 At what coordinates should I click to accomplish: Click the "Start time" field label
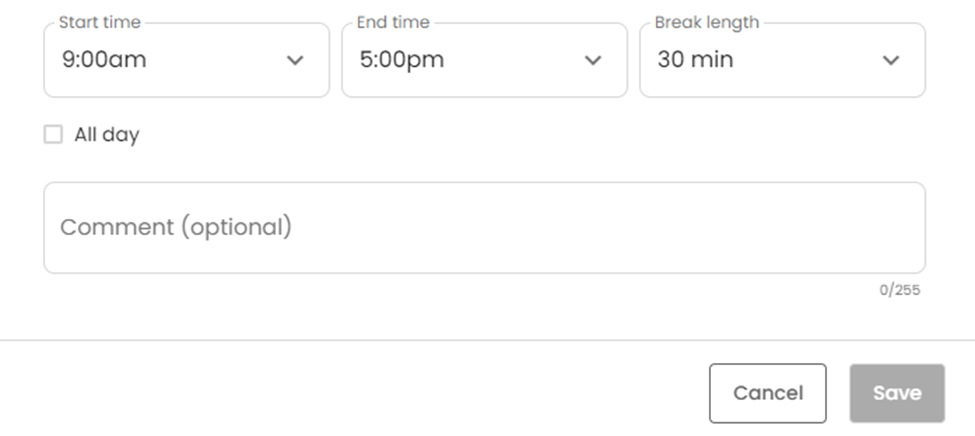click(x=100, y=22)
